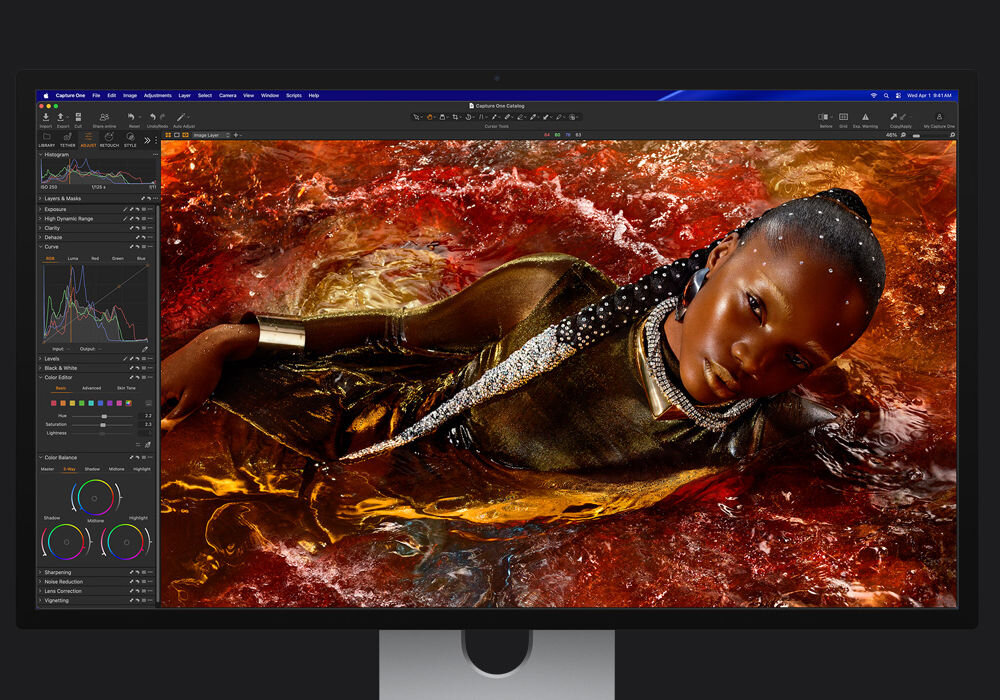Click the Export icon
The width and height of the screenshot is (1000, 700).
[61, 116]
